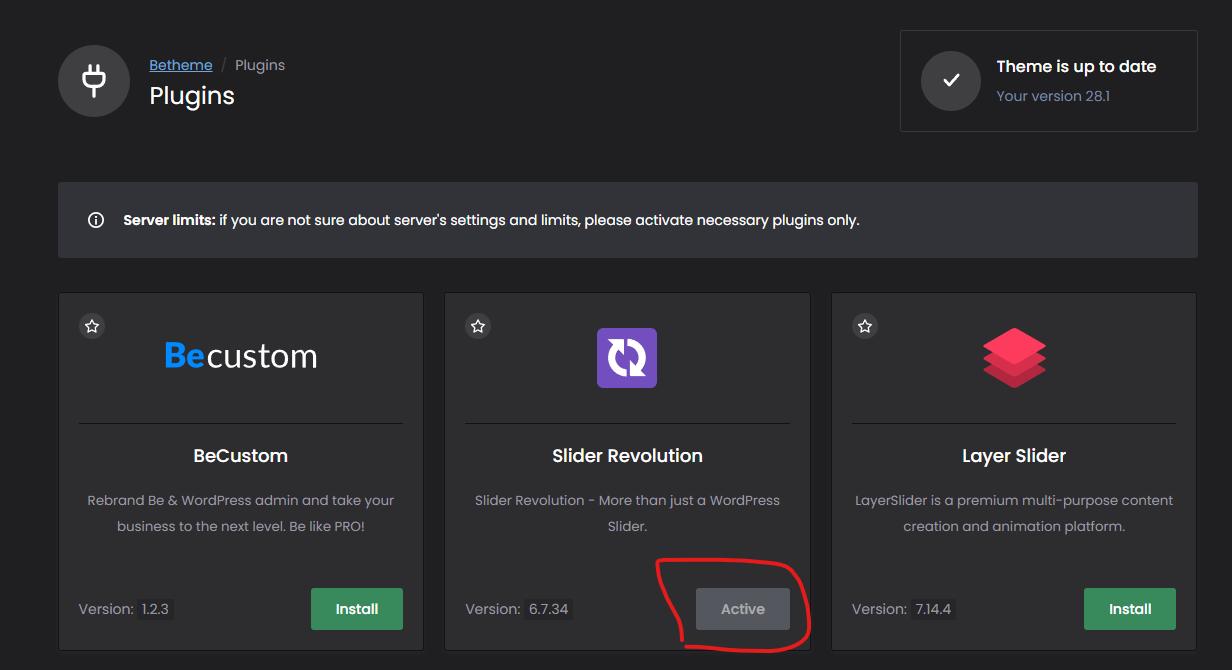
Task: Click the Becustom logo image
Action: (241, 356)
